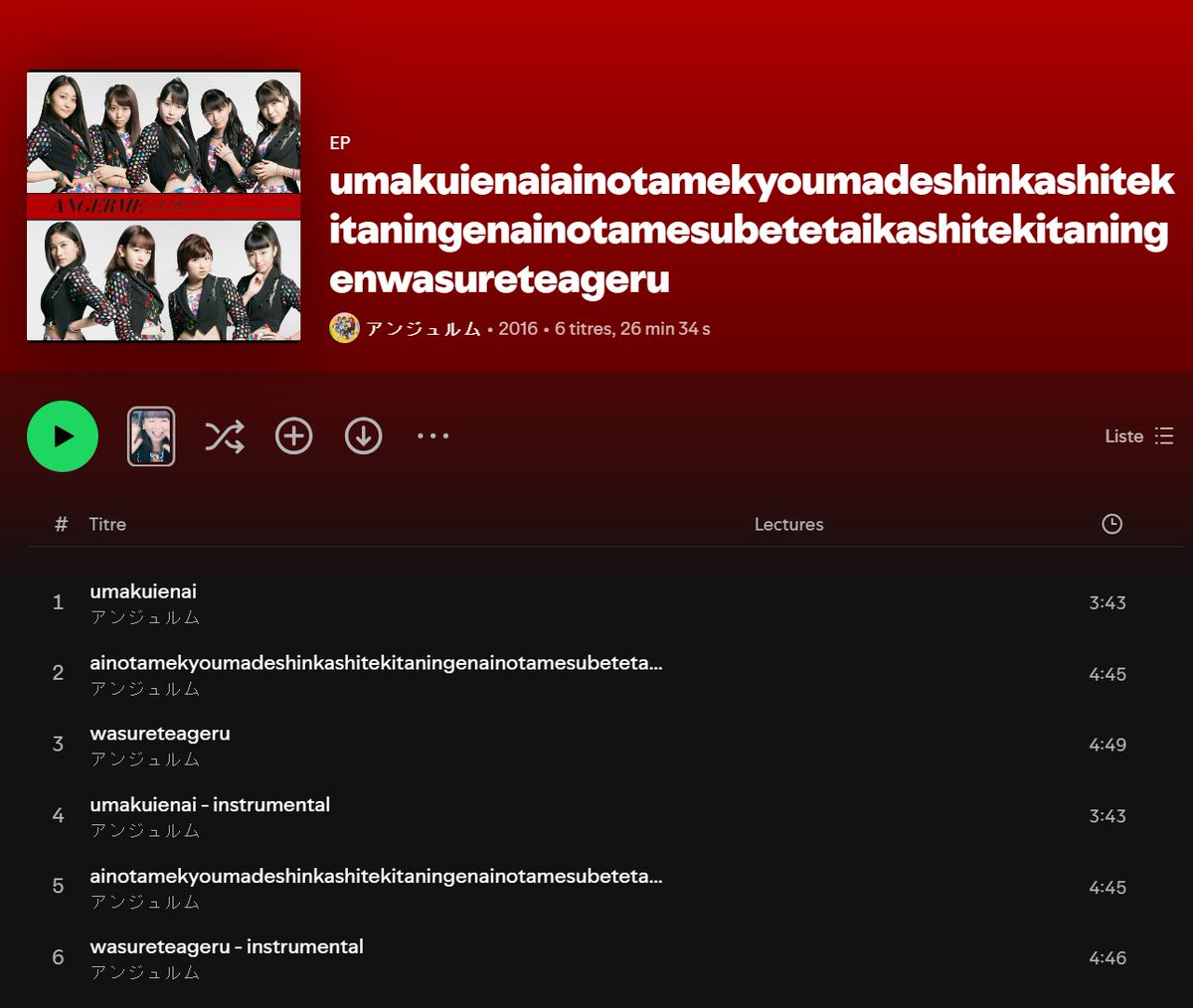Viewport: 1193px width, 1008px height.
Task: Download the EP with arrow icon
Action: (363, 436)
